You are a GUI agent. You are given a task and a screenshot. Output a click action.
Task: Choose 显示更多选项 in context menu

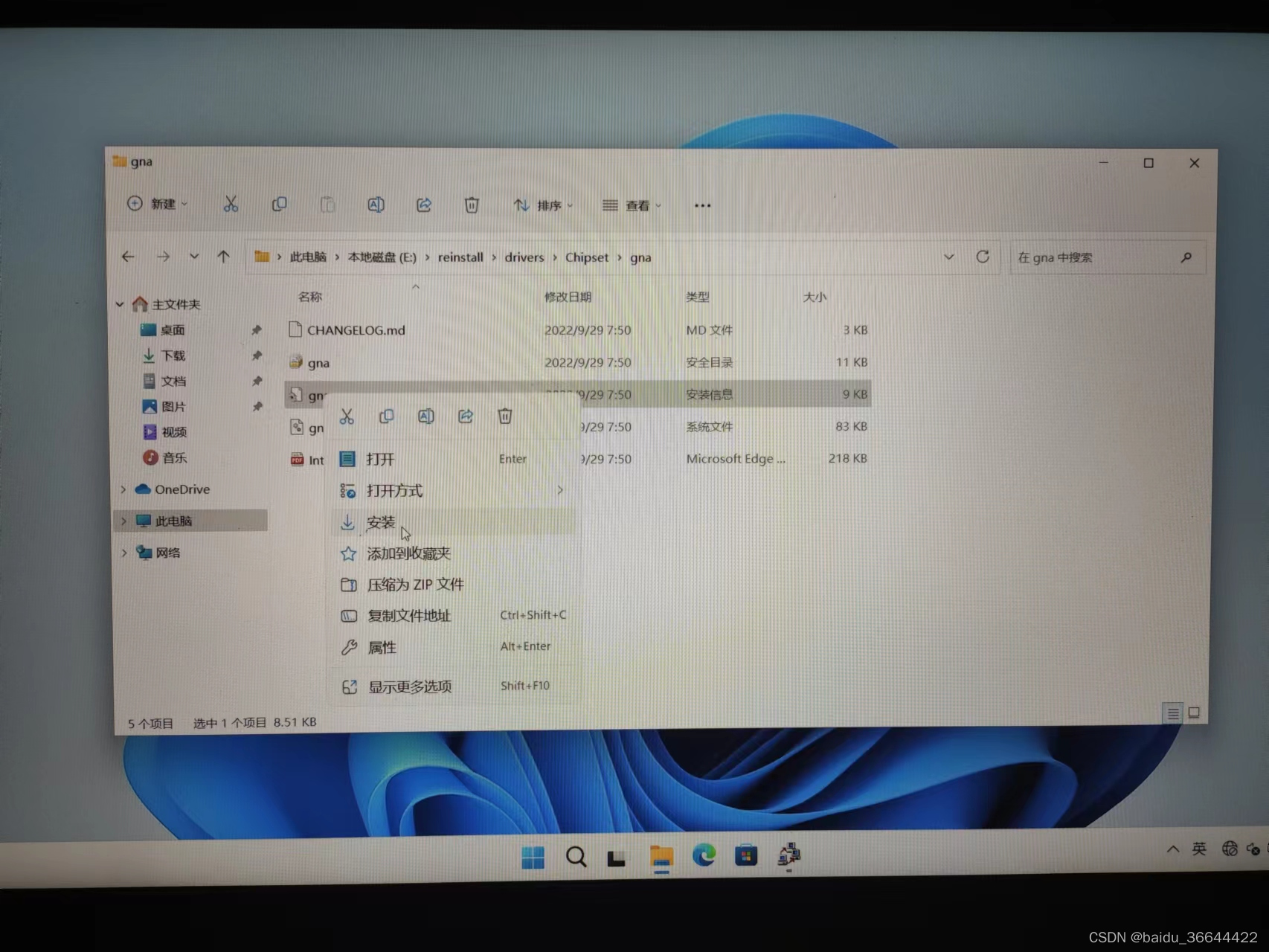(454, 686)
